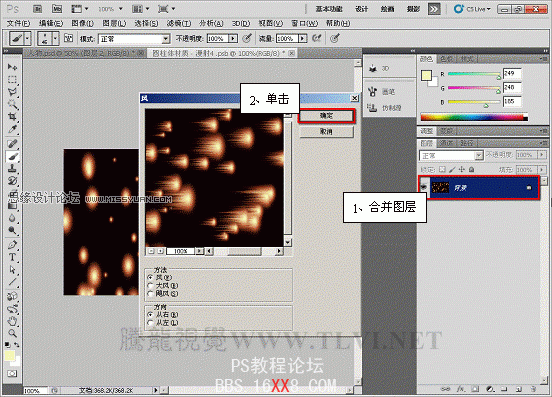Open the 仿制源 clone source panel icon
552x397 pixels.
click(372, 107)
